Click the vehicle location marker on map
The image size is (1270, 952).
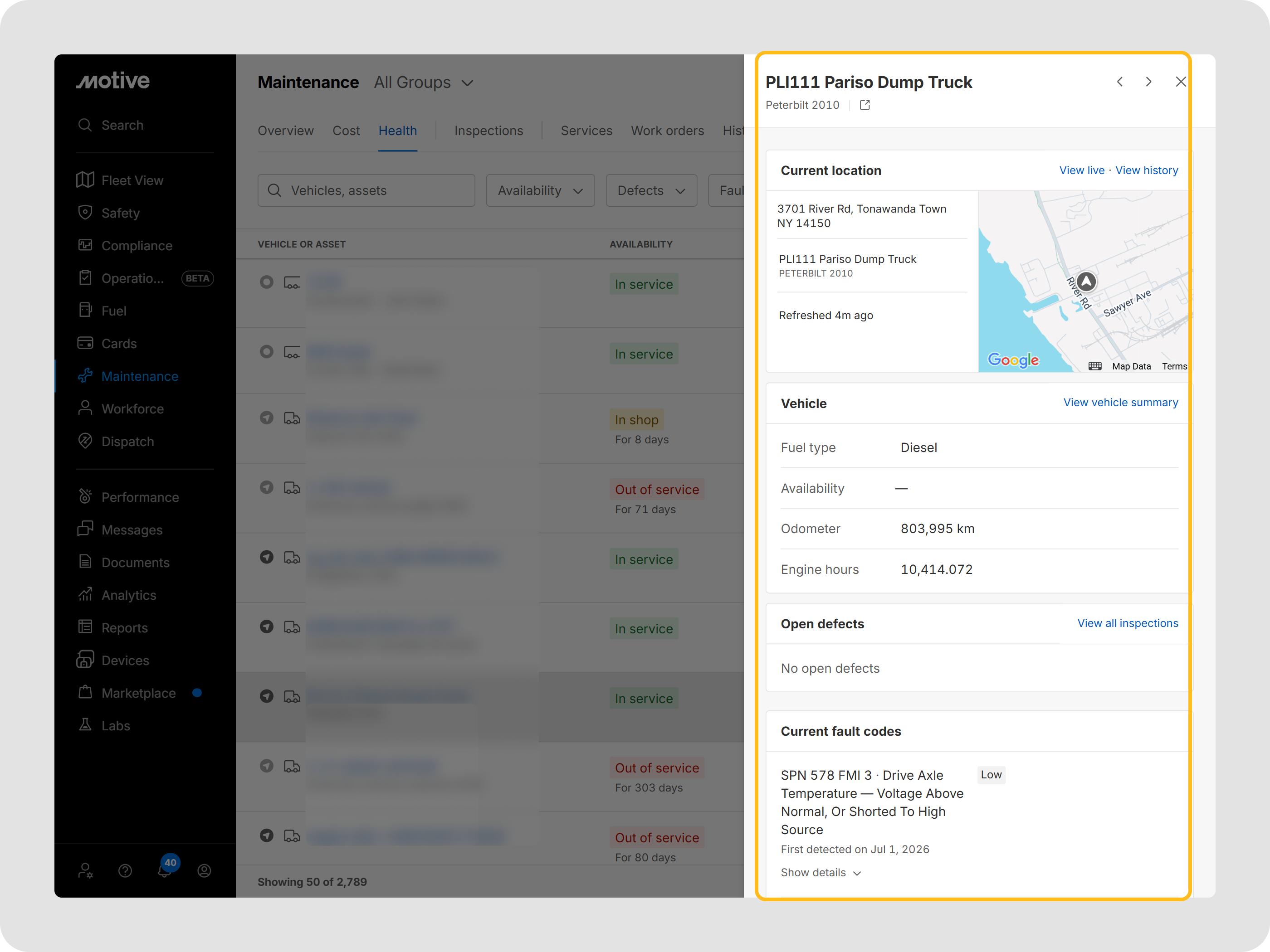pos(1086,282)
